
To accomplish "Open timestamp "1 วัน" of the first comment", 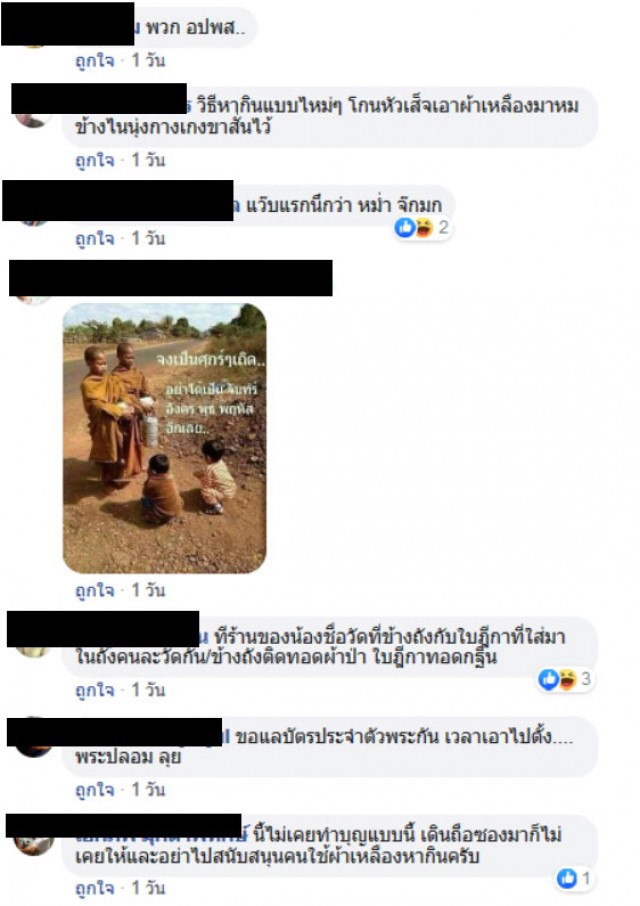I will pos(148,60).
